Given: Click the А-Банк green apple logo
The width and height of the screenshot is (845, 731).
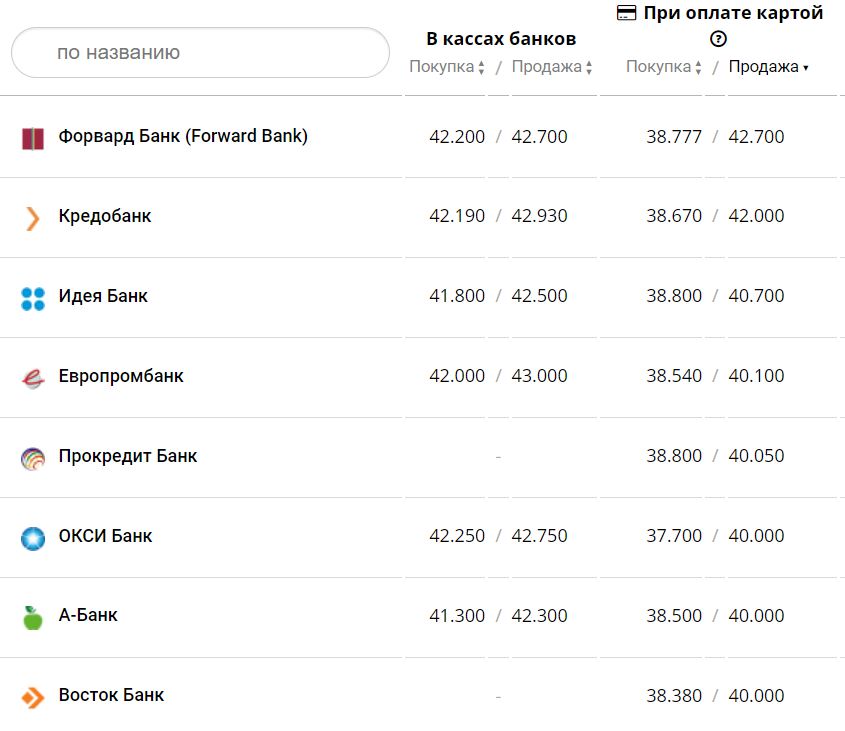Looking at the screenshot, I should 33,617.
